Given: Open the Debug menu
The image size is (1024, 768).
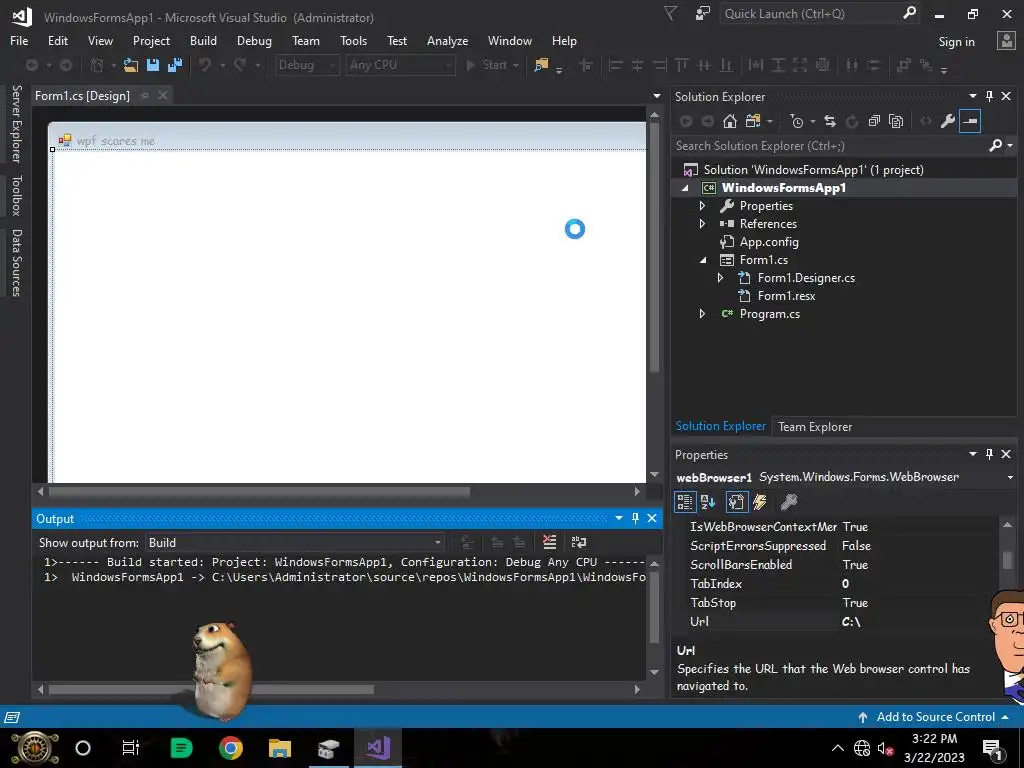Looking at the screenshot, I should pos(254,40).
